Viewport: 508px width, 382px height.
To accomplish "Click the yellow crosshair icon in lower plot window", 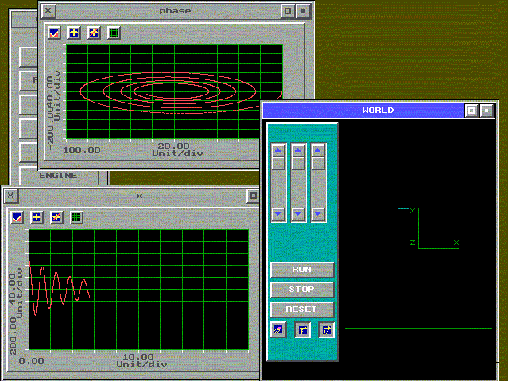I will [37, 218].
